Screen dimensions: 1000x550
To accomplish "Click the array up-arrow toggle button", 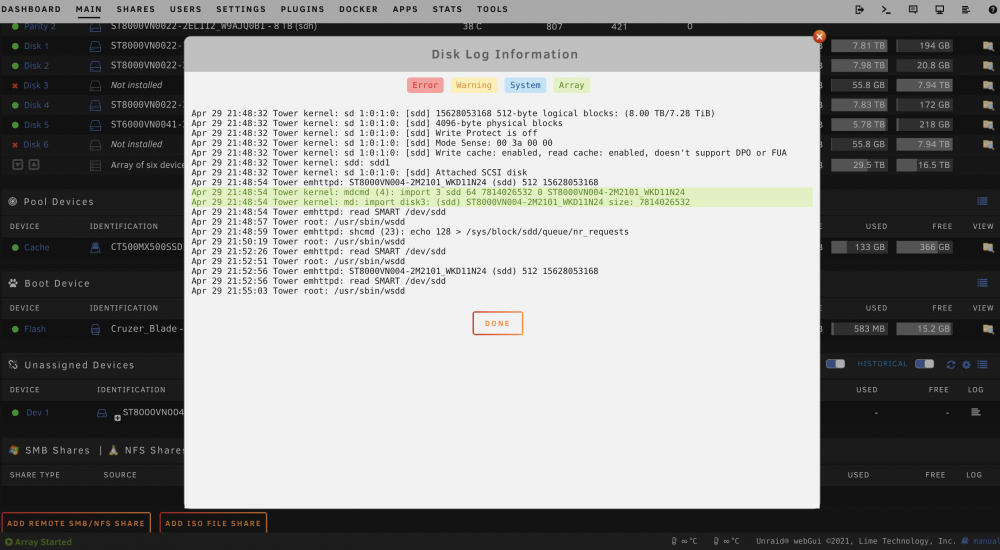I will pyautogui.click(x=34, y=165).
